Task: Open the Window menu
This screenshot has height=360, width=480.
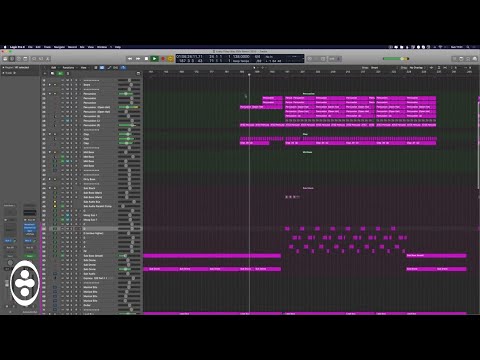Action: coord(102,47)
